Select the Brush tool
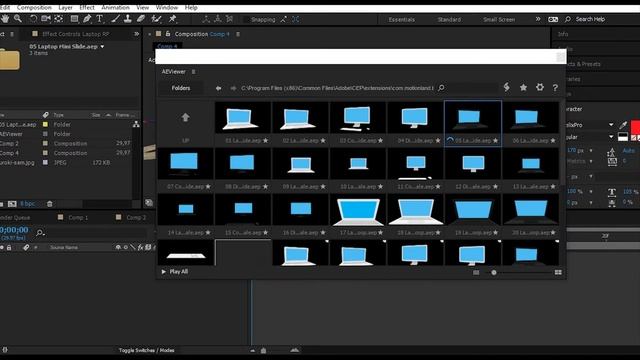Viewport: 640px width, 360px height. 116,19
